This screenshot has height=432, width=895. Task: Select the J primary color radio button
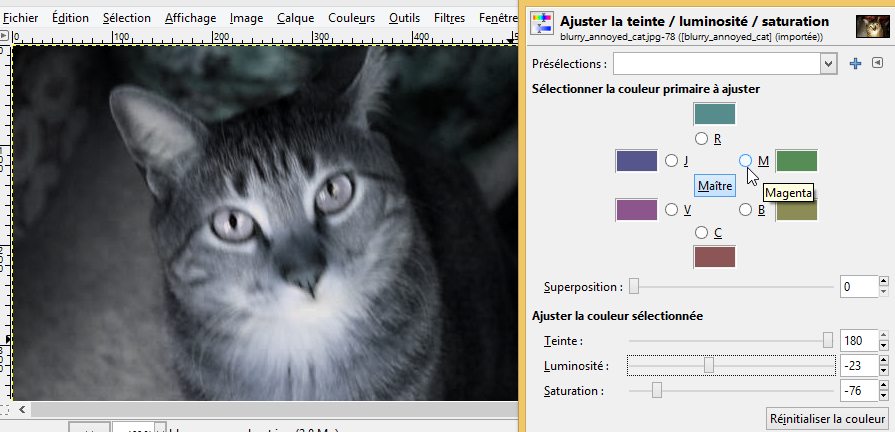[671, 162]
